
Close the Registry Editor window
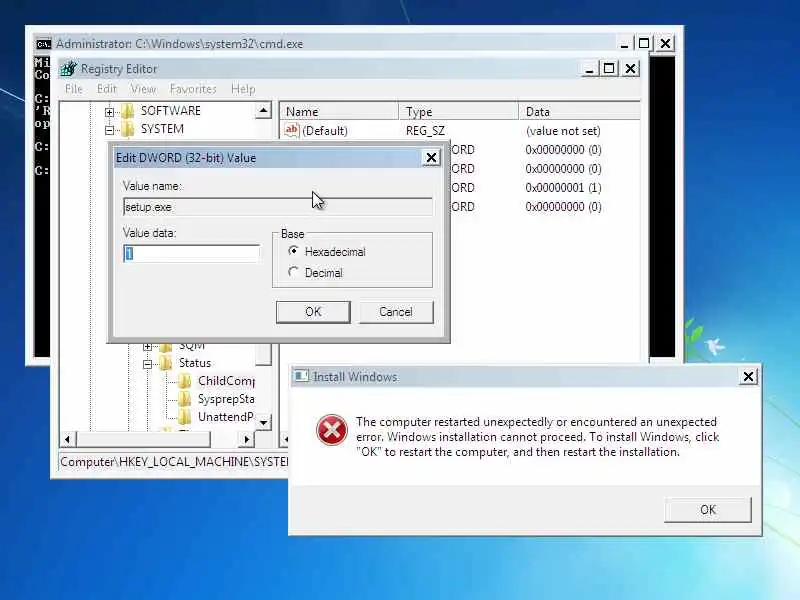[x=631, y=69]
